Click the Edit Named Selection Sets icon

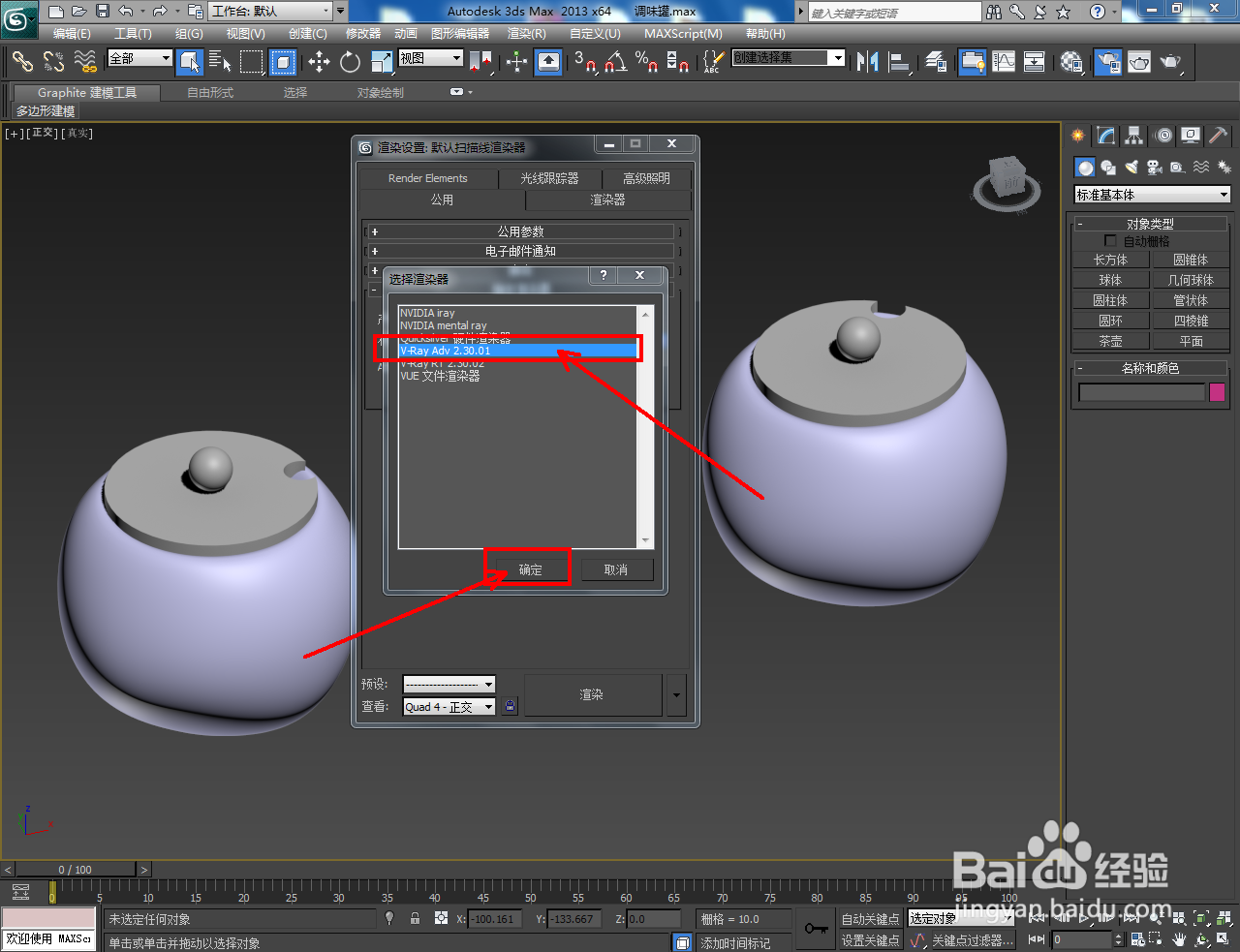click(712, 62)
